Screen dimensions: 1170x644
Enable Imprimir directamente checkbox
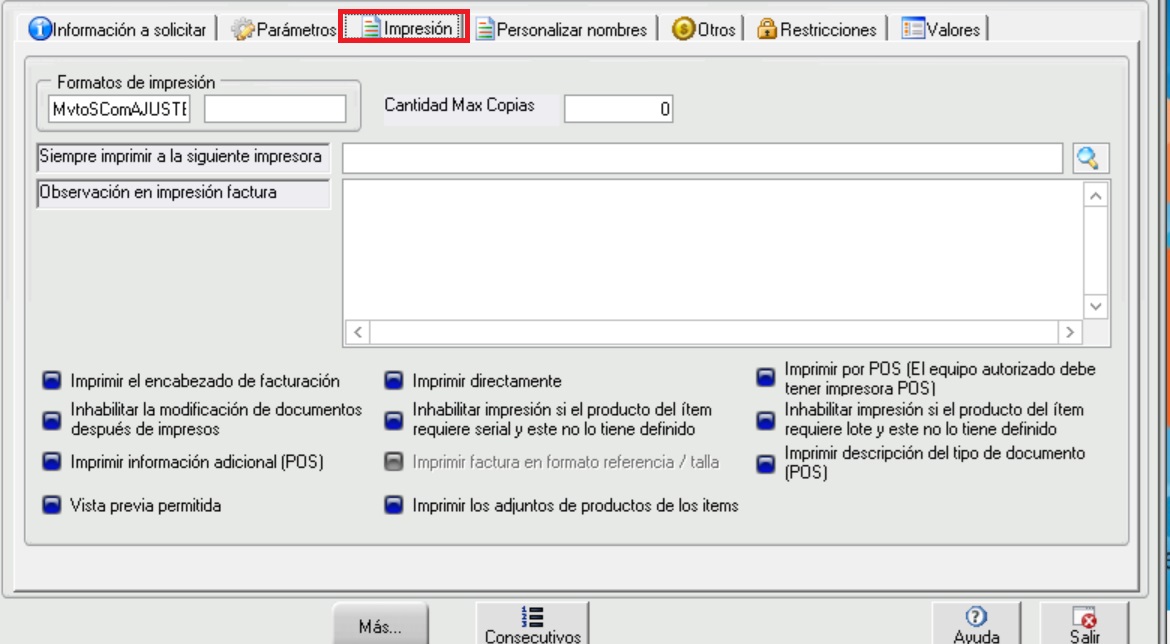(x=394, y=381)
